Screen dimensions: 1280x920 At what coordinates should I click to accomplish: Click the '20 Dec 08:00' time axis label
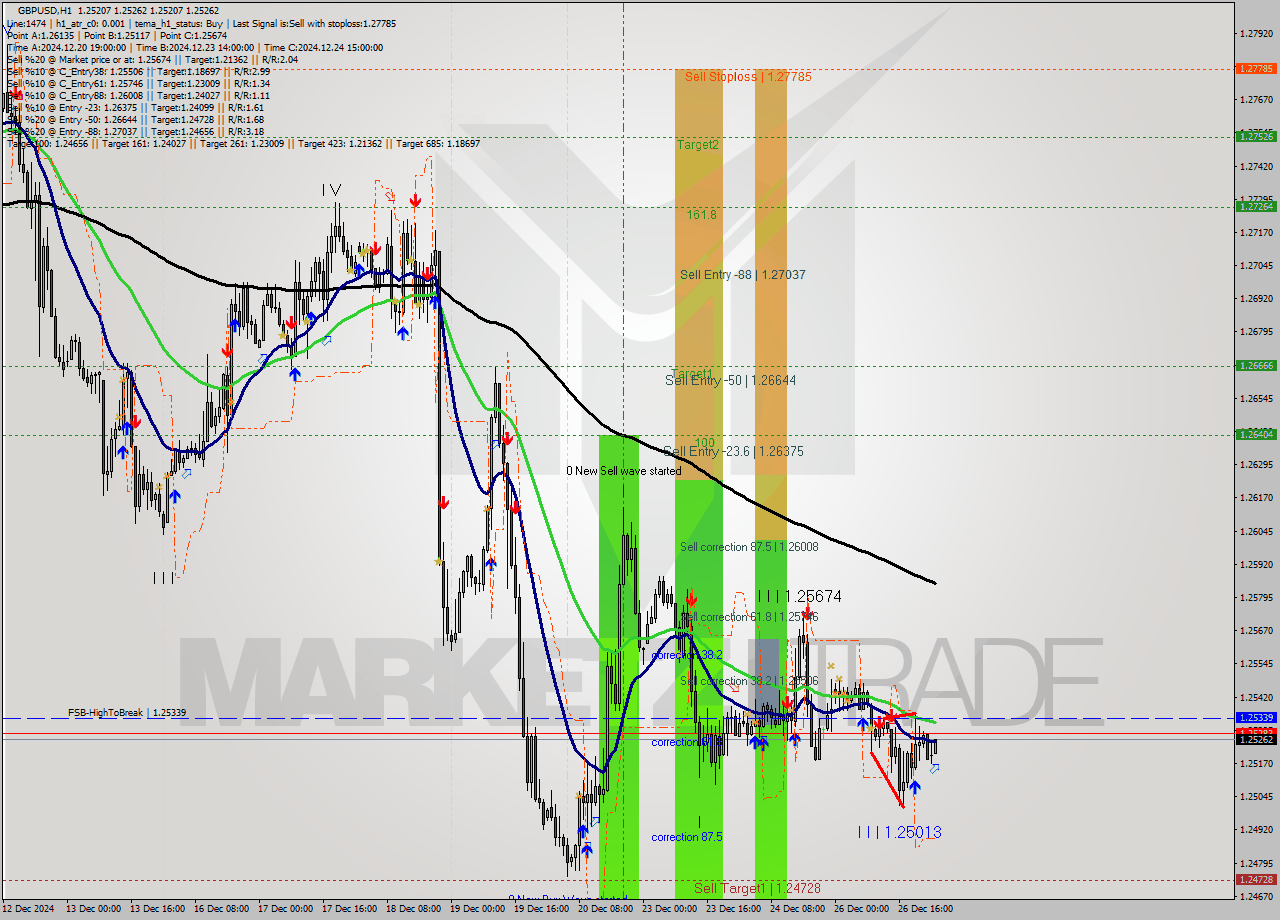(x=605, y=909)
